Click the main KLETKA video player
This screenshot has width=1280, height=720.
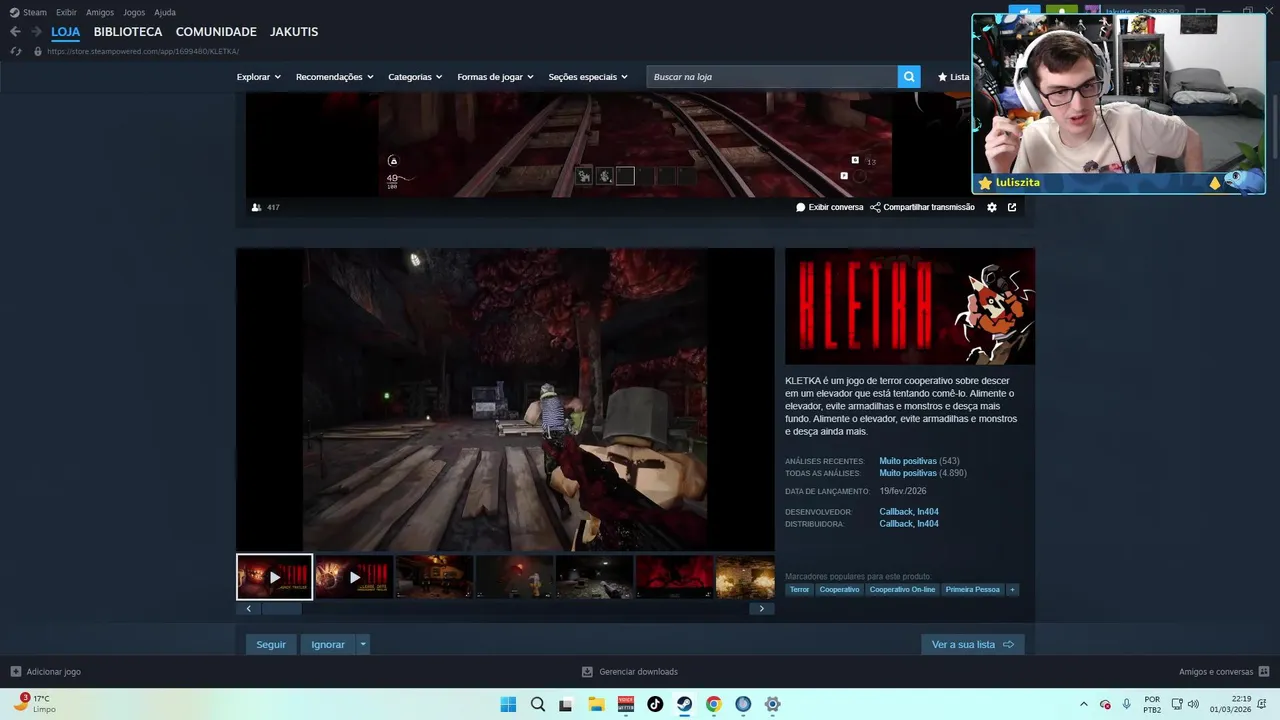(x=505, y=399)
